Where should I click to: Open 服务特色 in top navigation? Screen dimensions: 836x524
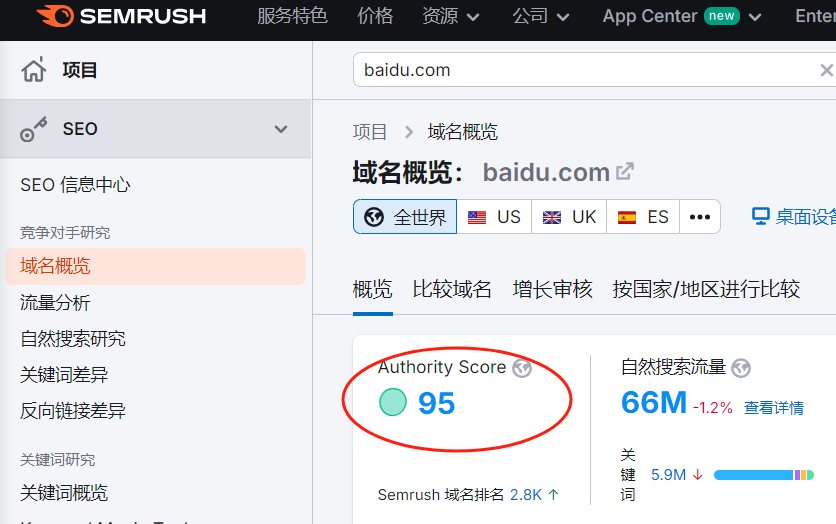pyautogui.click(x=292, y=16)
